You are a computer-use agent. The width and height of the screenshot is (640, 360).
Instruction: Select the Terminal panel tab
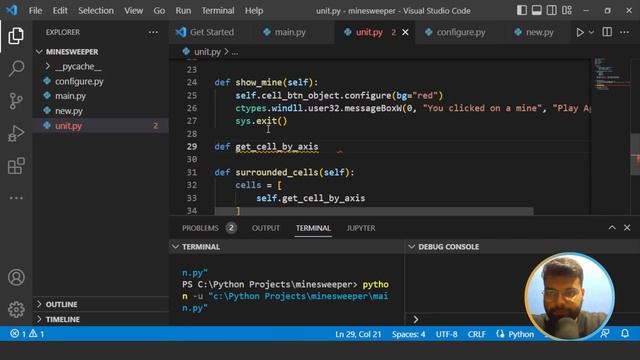point(313,228)
